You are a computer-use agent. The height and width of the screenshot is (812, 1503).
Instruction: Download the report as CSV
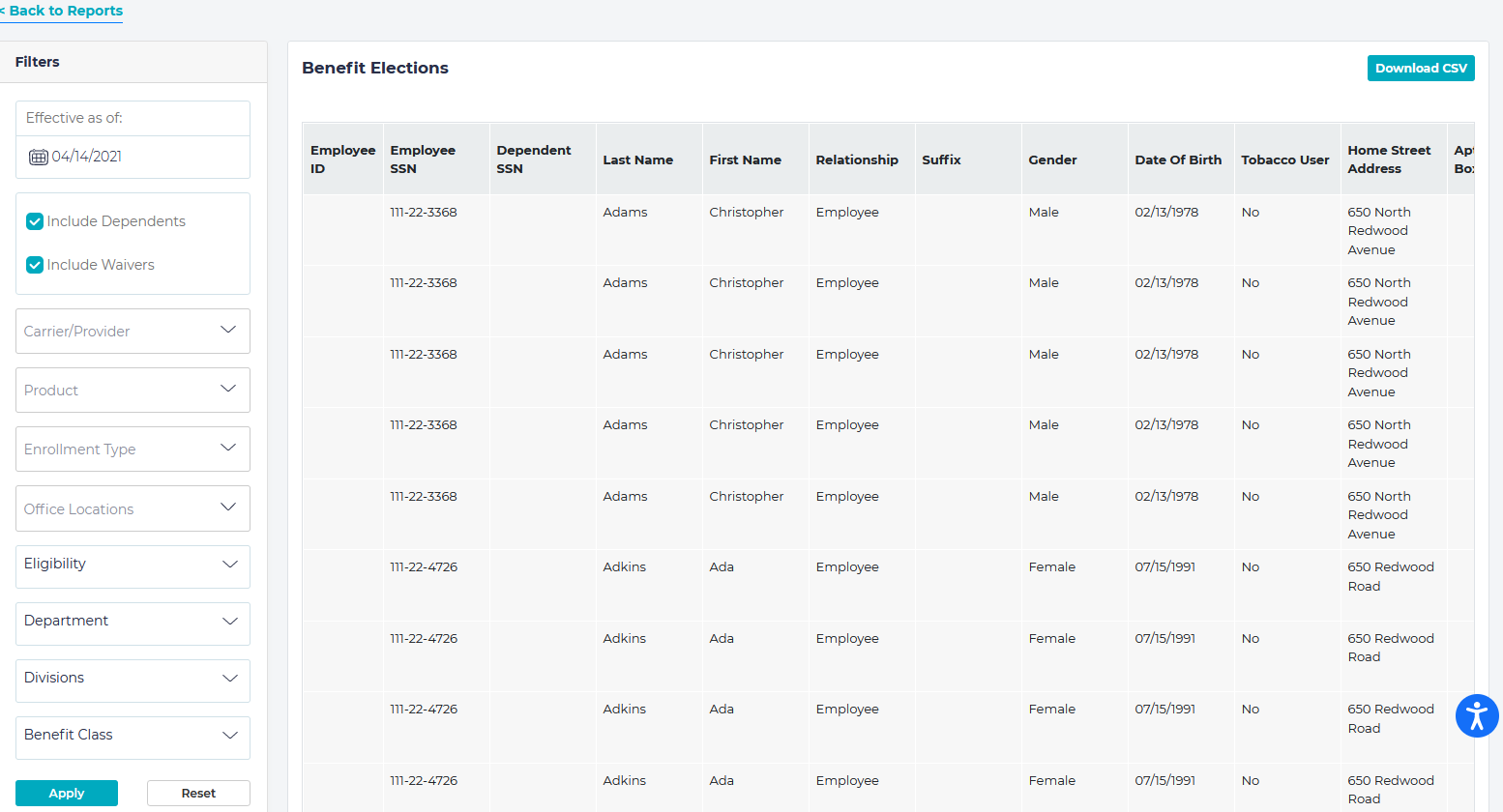(x=1420, y=69)
